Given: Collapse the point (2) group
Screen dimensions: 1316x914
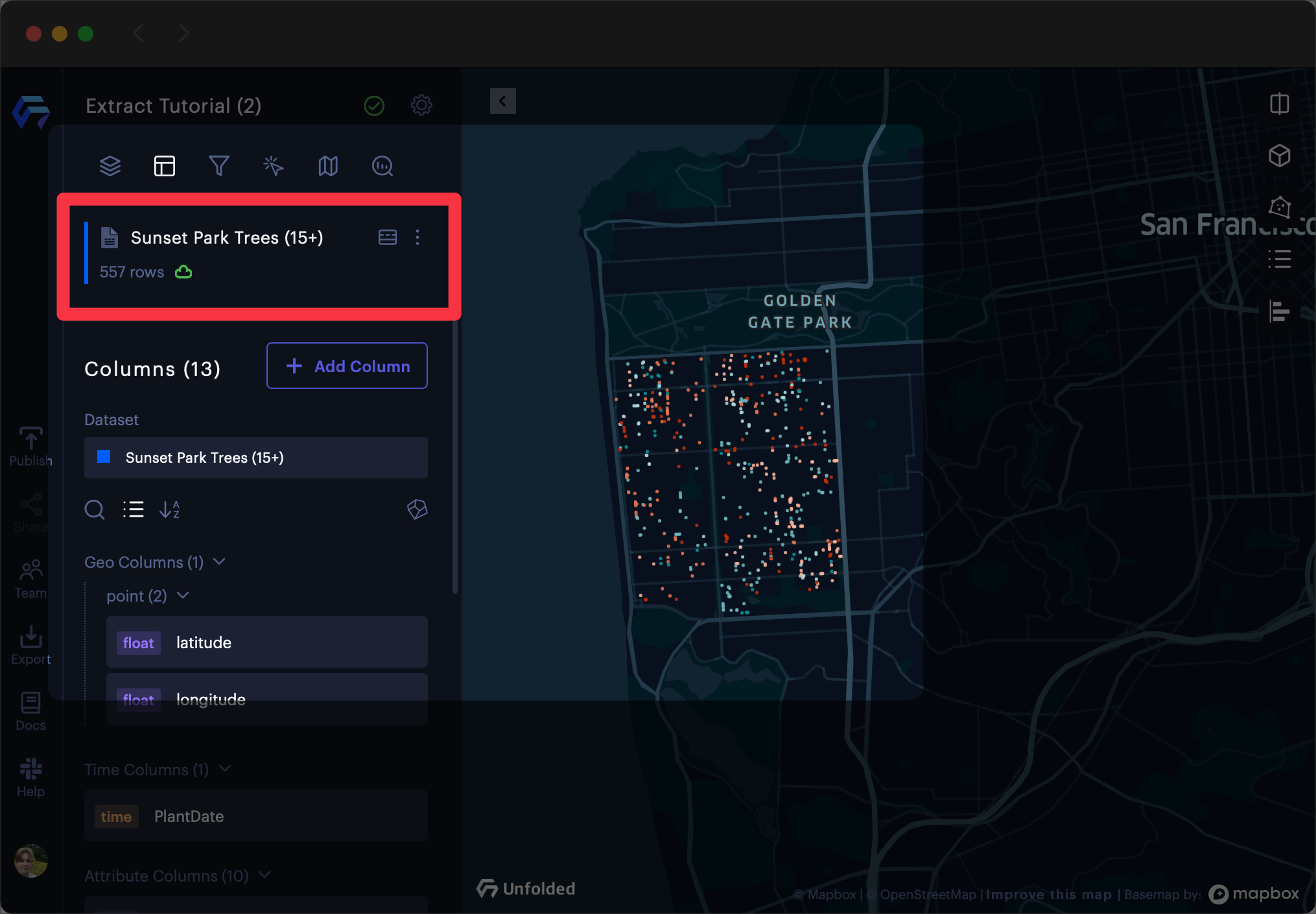Looking at the screenshot, I should 183,595.
